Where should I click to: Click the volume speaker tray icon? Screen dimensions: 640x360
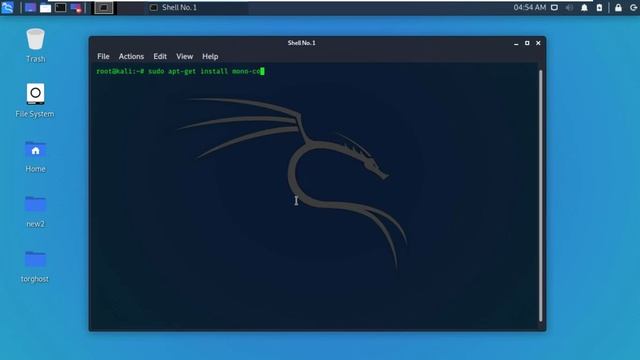coord(569,7)
